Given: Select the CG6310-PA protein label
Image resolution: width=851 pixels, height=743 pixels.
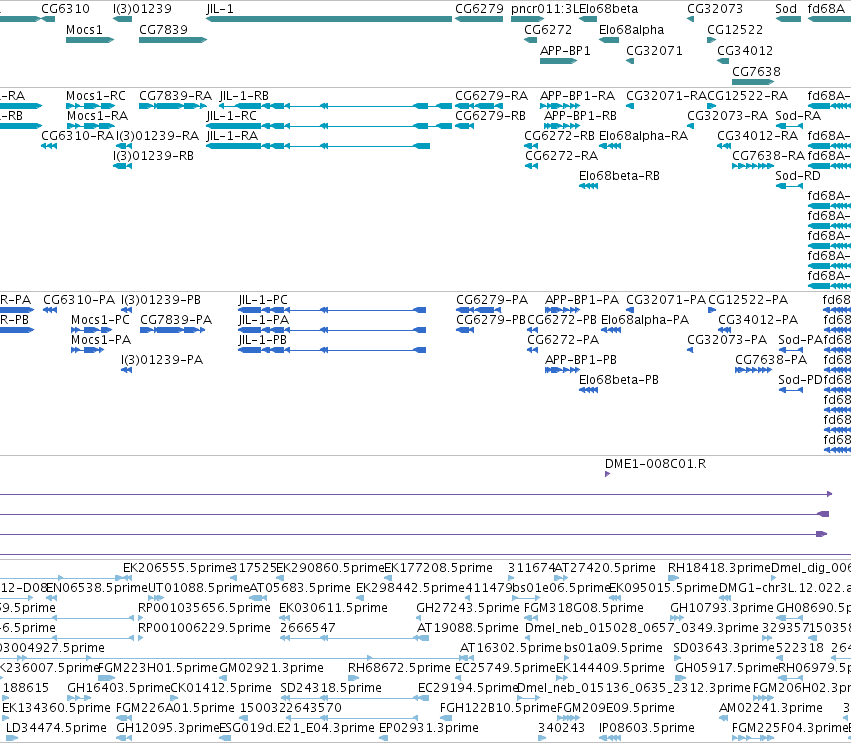Looking at the screenshot, I should (79, 300).
